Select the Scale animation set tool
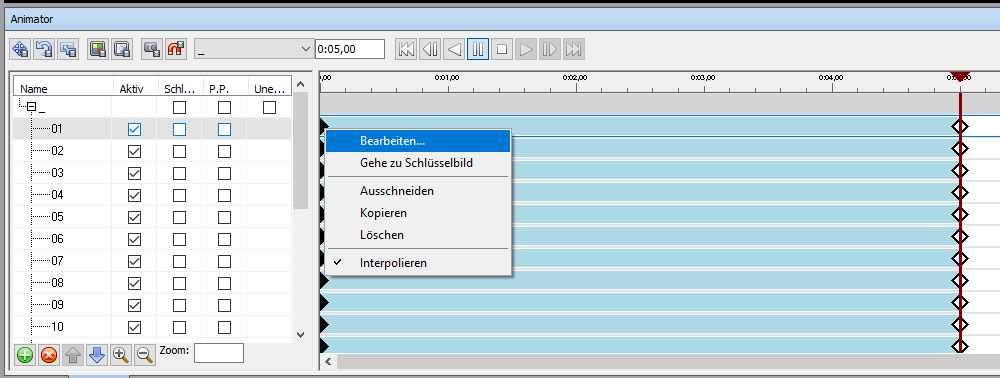Image resolution: width=1000 pixels, height=378 pixels. point(67,49)
